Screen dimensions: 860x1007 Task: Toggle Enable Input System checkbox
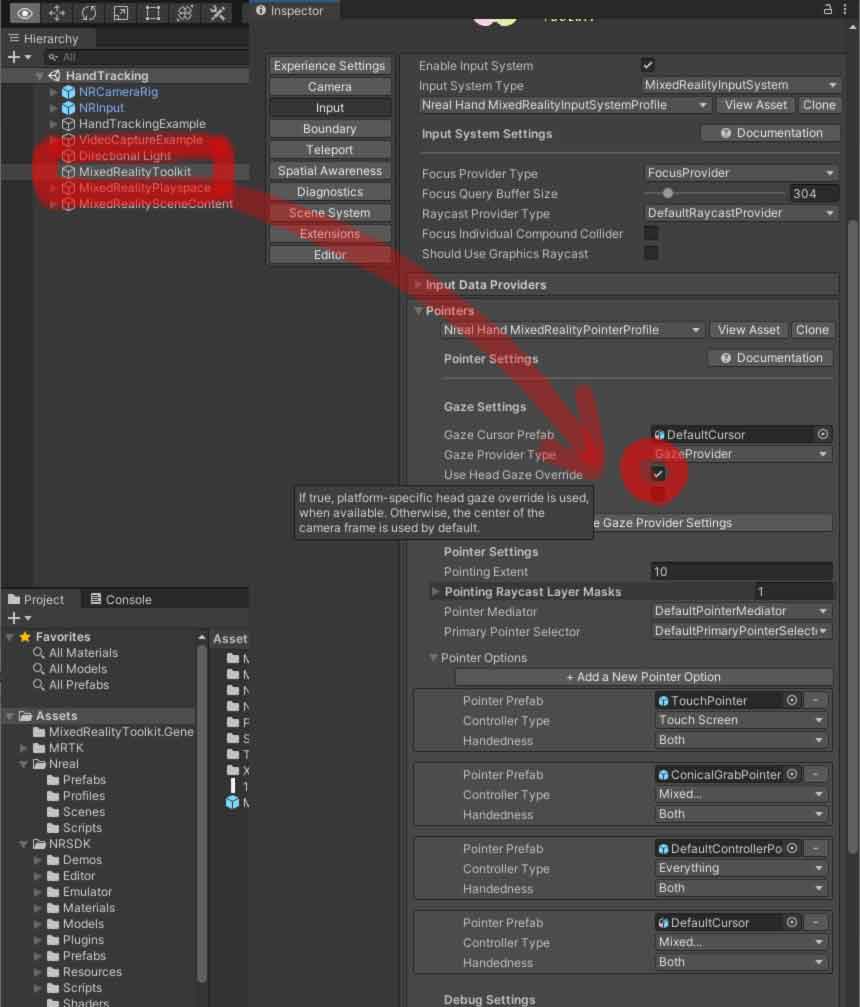(x=648, y=65)
